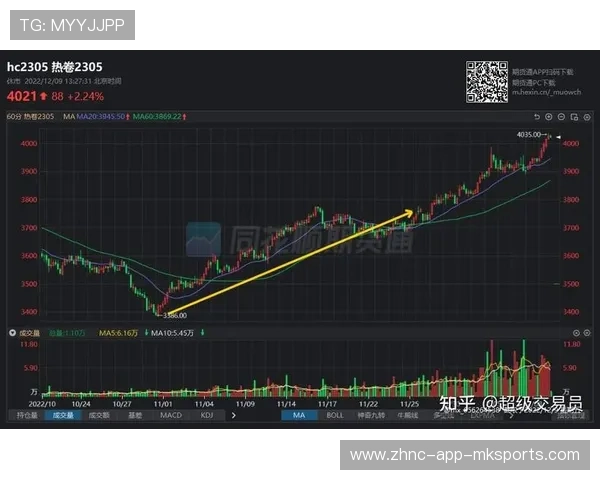600x480 pixels.
Task: Choose the 牛熊线 indicator tab
Action: 407,415
